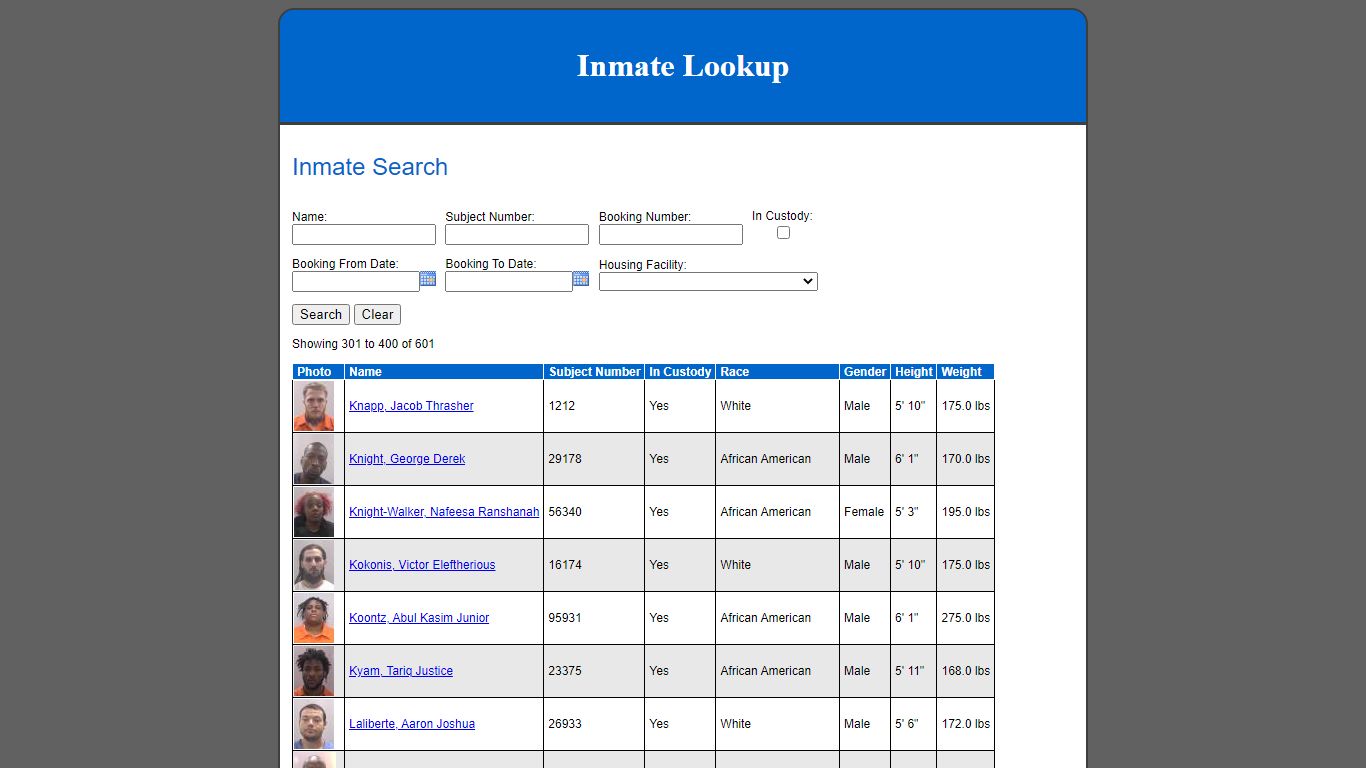Click the Clear button
The image size is (1366, 768).
coord(377,314)
